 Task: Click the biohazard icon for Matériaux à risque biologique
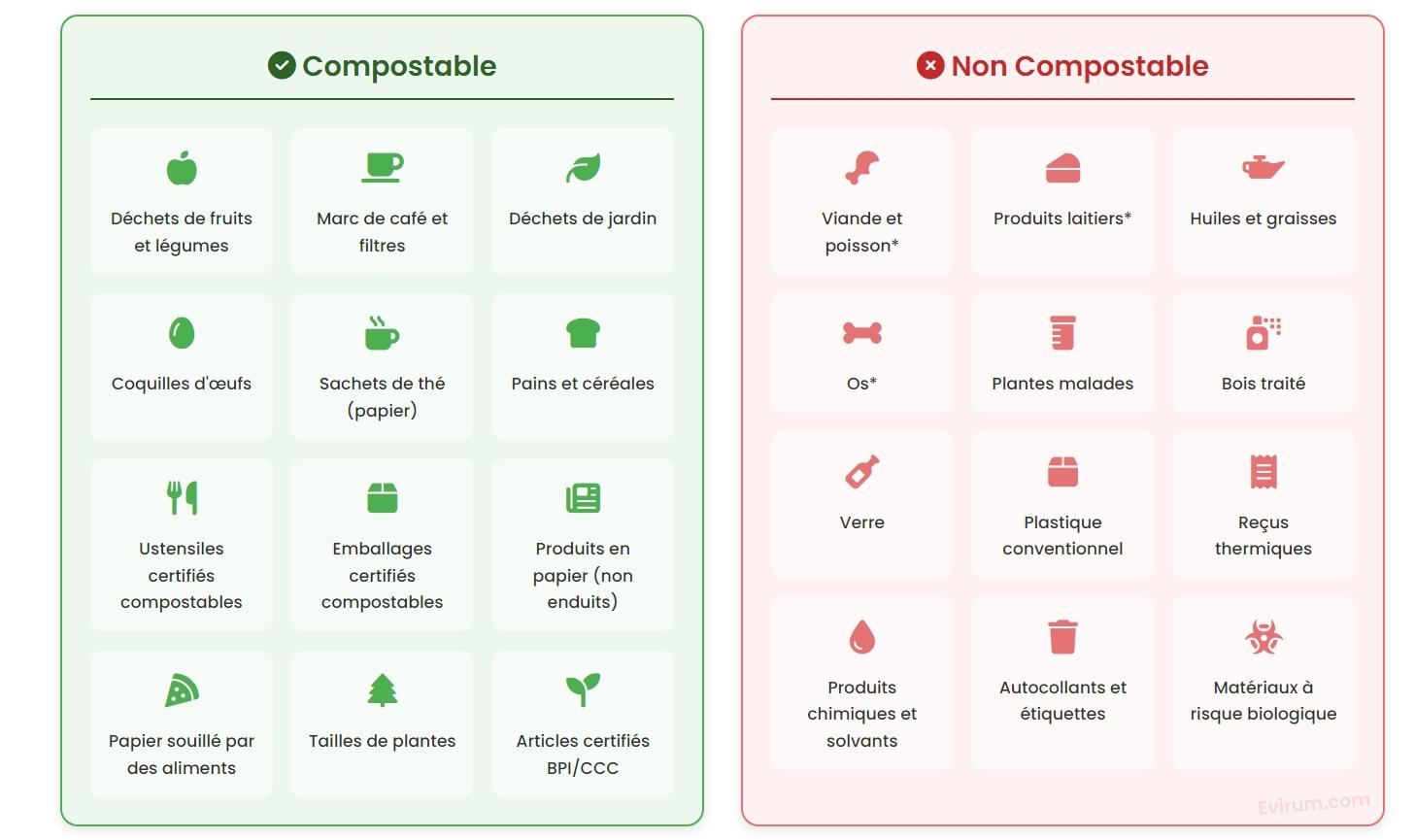[1263, 637]
